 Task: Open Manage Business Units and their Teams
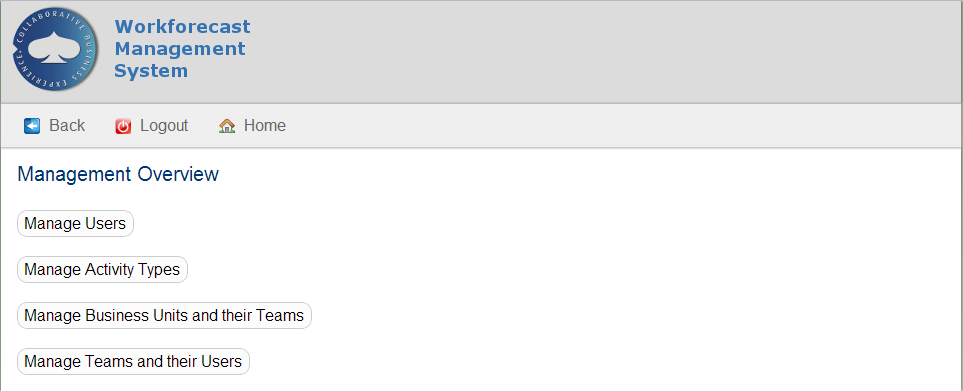click(164, 316)
